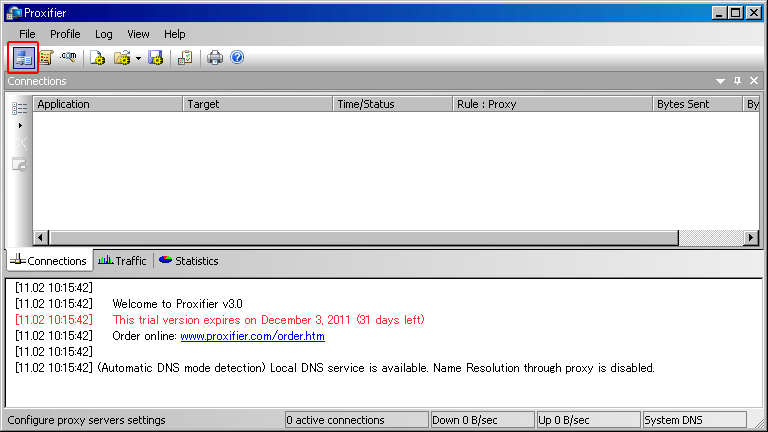This screenshot has height=432, width=768.
Task: Expand the small arrow in connections sidebar
Action: coord(20,126)
